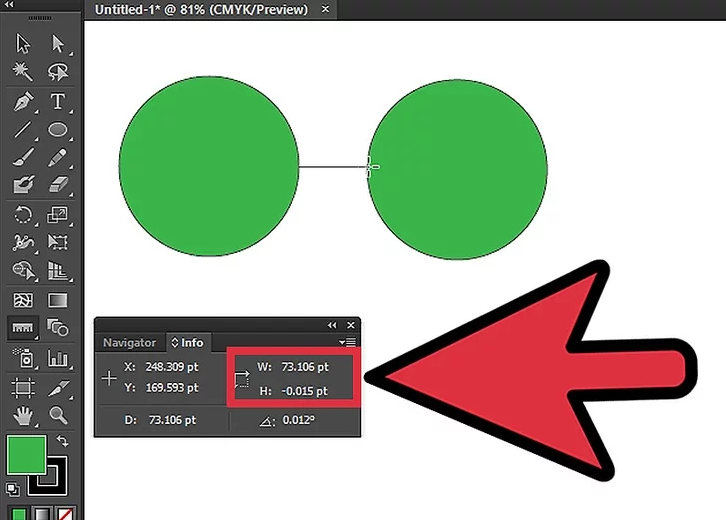Click the Untitled-1 document tab
This screenshot has width=726, height=520.
point(201,9)
